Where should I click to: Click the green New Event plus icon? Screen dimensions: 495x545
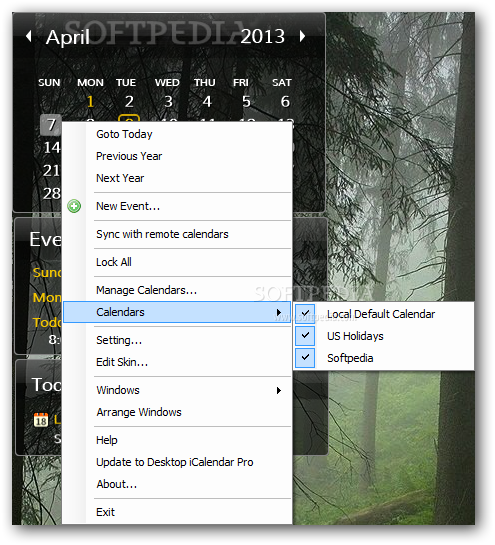(74, 206)
